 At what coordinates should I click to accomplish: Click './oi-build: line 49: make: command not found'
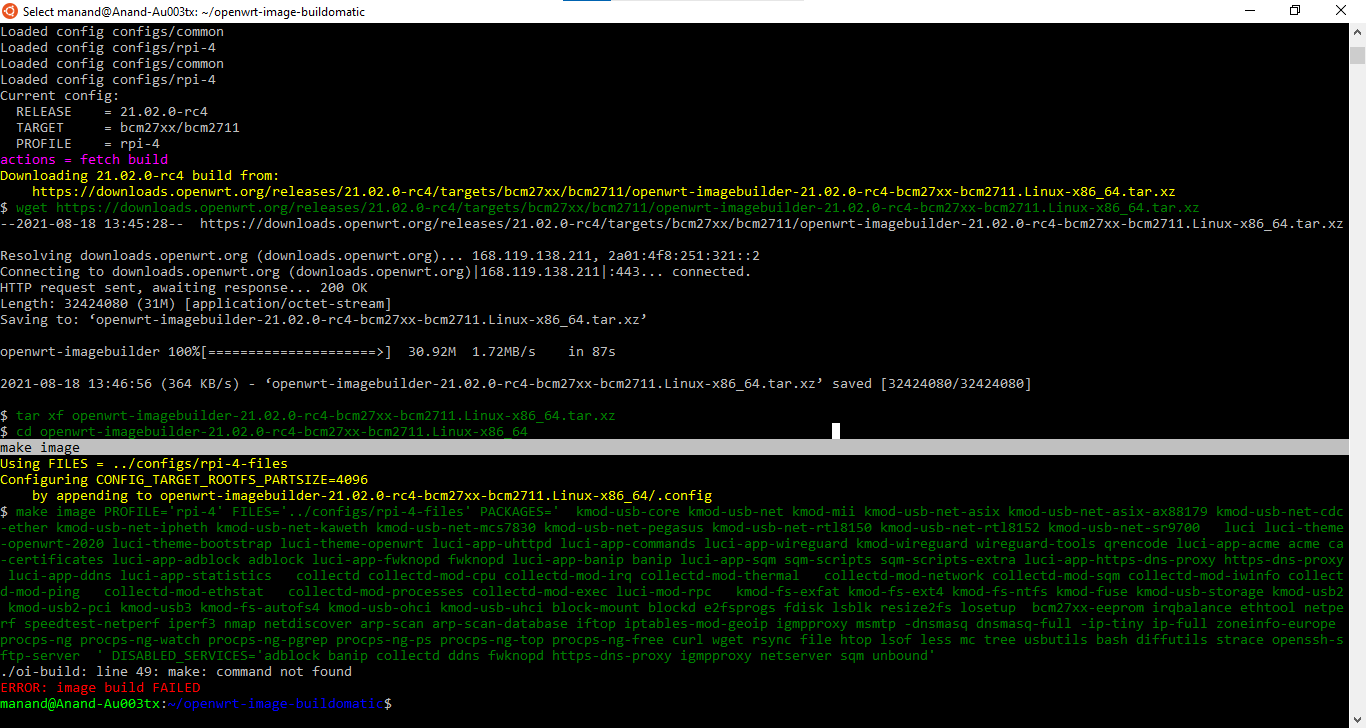pos(176,672)
